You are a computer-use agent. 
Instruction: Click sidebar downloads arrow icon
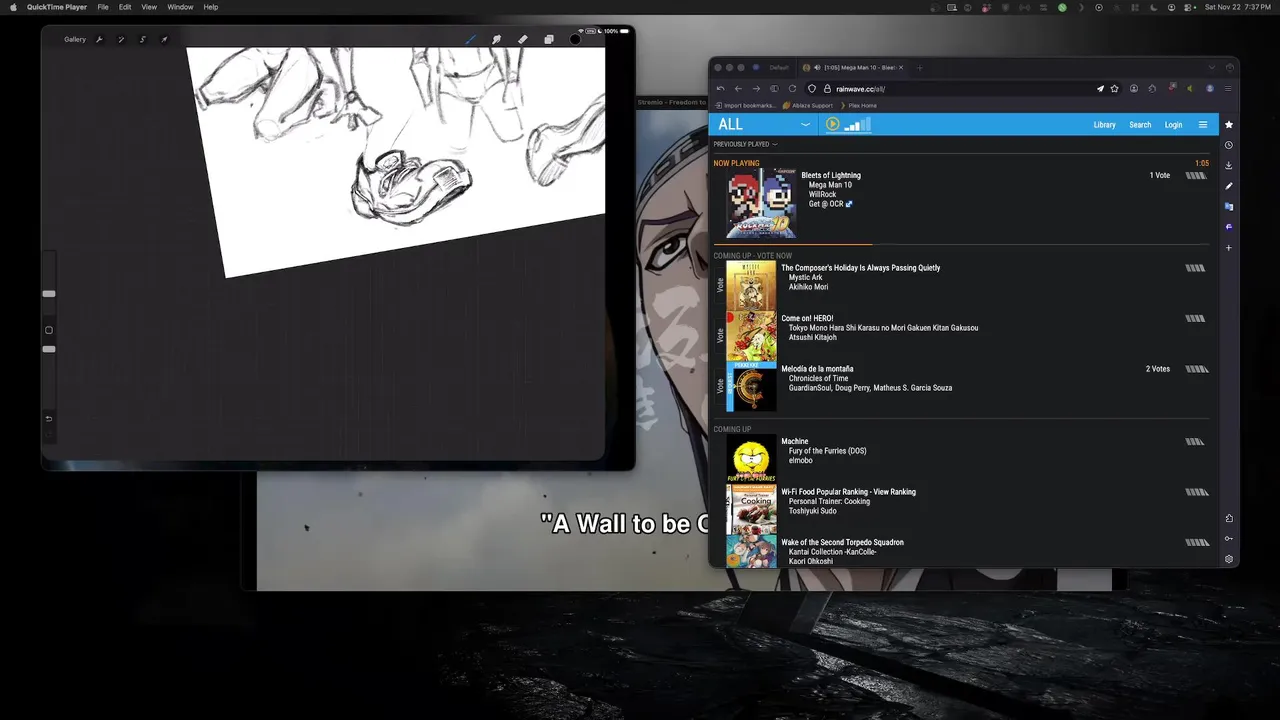[x=1229, y=165]
